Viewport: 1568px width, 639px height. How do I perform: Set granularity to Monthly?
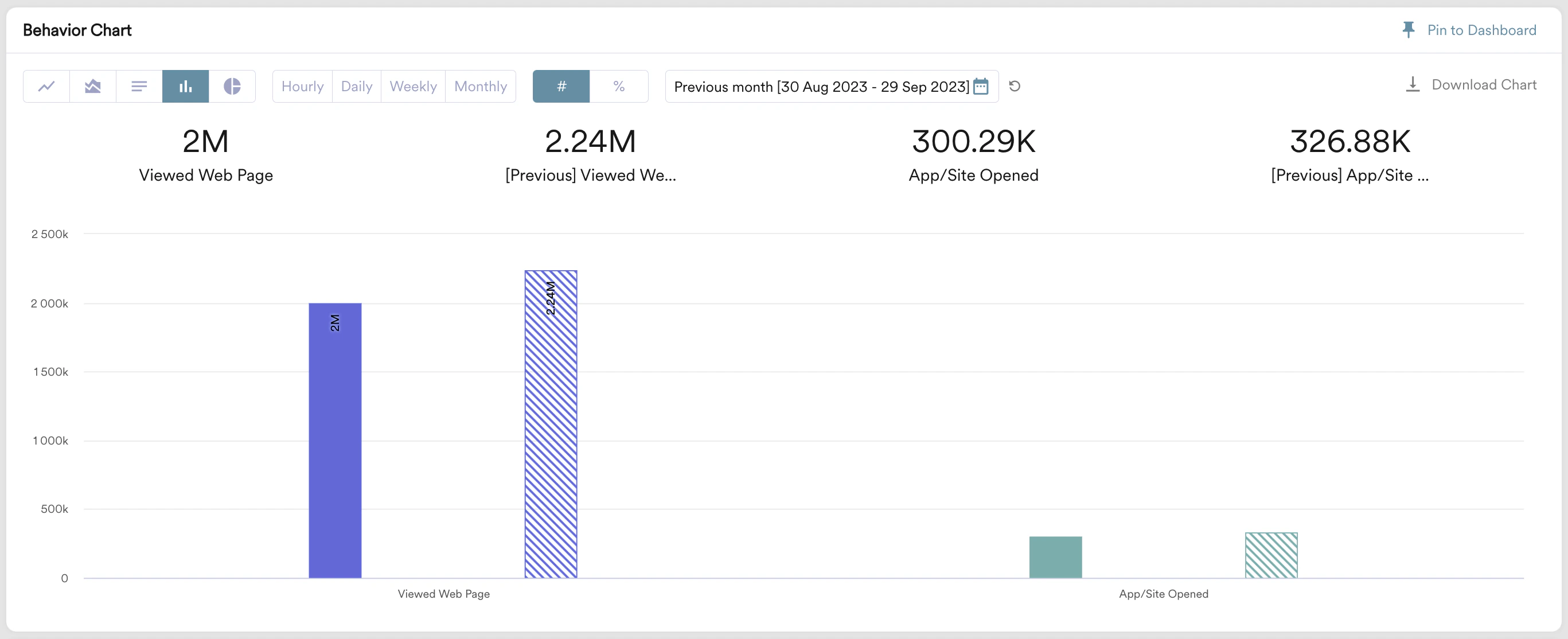(x=480, y=87)
